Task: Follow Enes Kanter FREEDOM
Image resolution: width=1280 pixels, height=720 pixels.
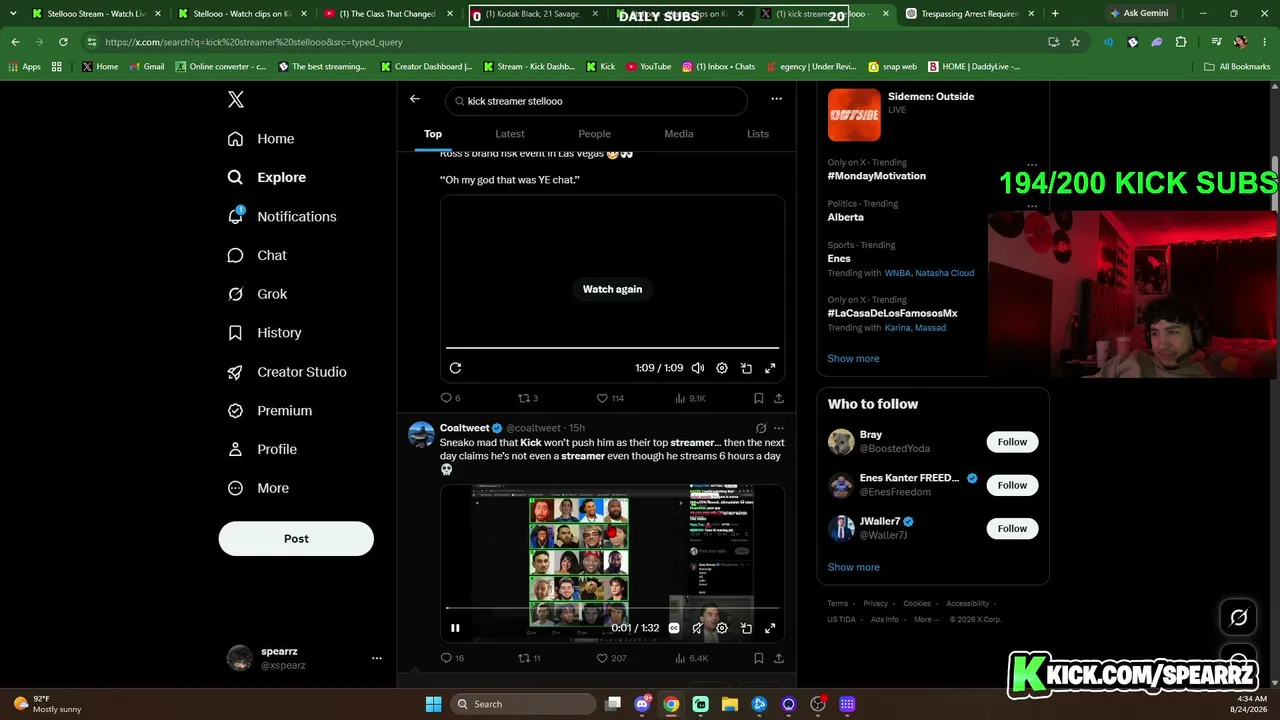Action: tap(1012, 485)
